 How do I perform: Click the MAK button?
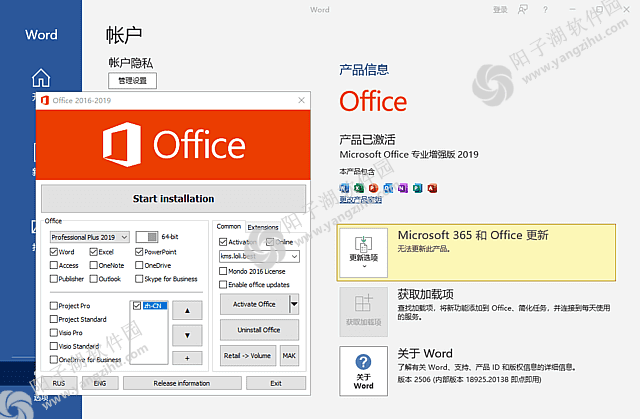coord(289,356)
